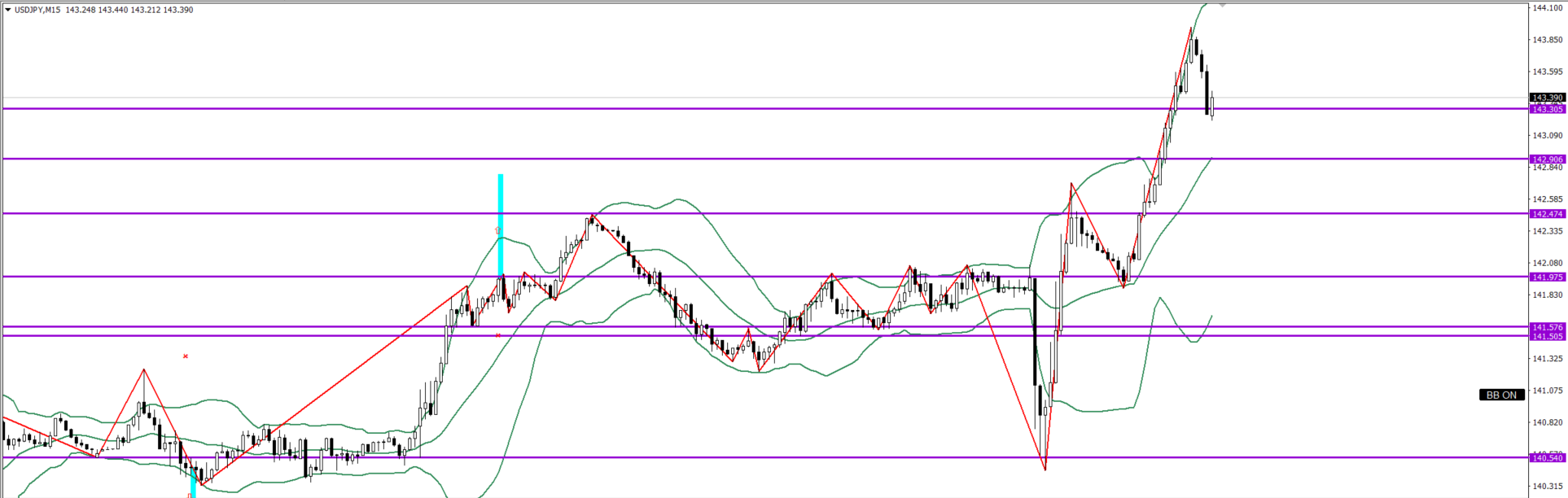Click the 143.305 purple price label
Image resolution: width=1568 pixels, height=498 pixels.
(1547, 109)
